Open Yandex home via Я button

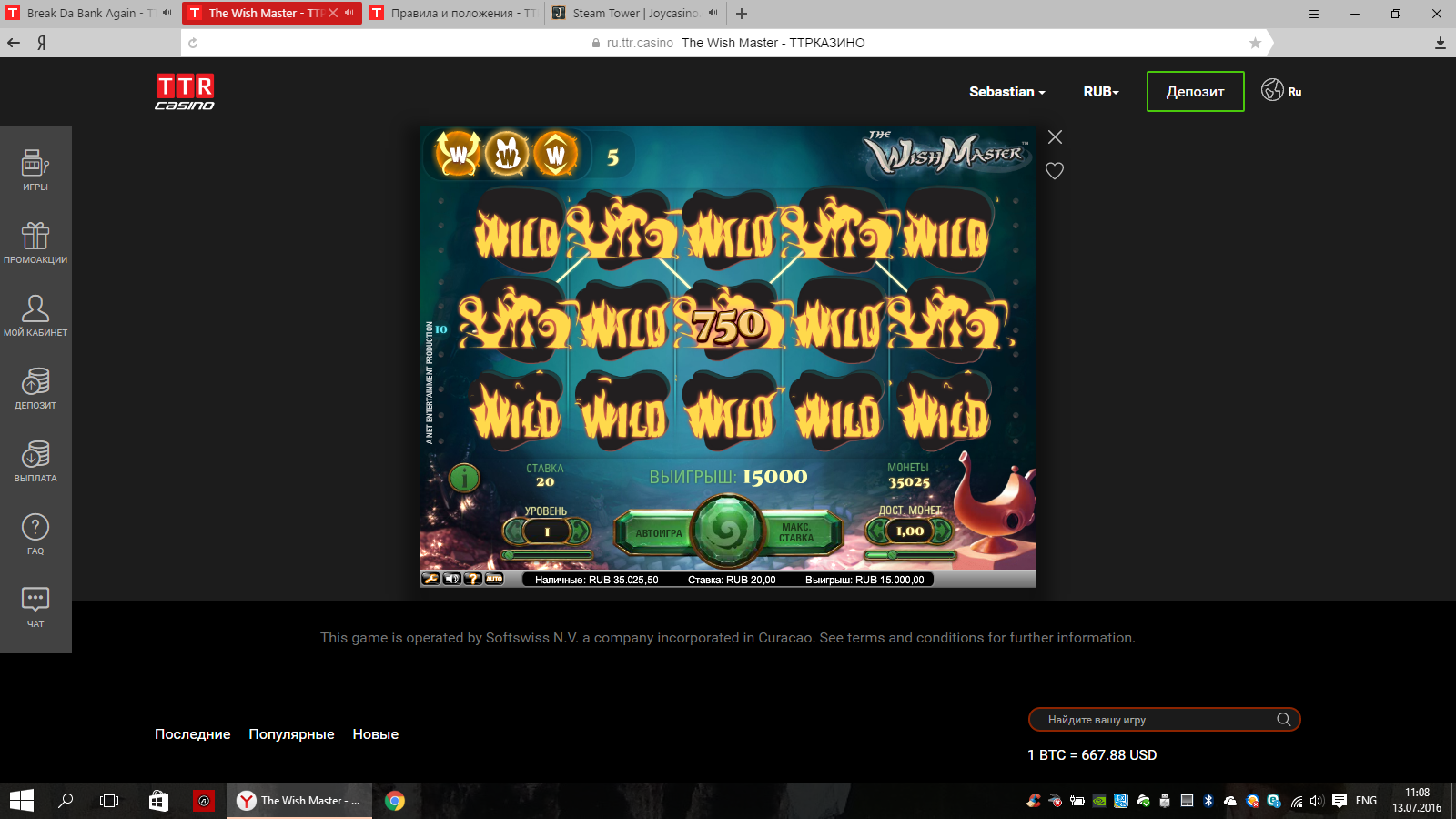(x=41, y=43)
